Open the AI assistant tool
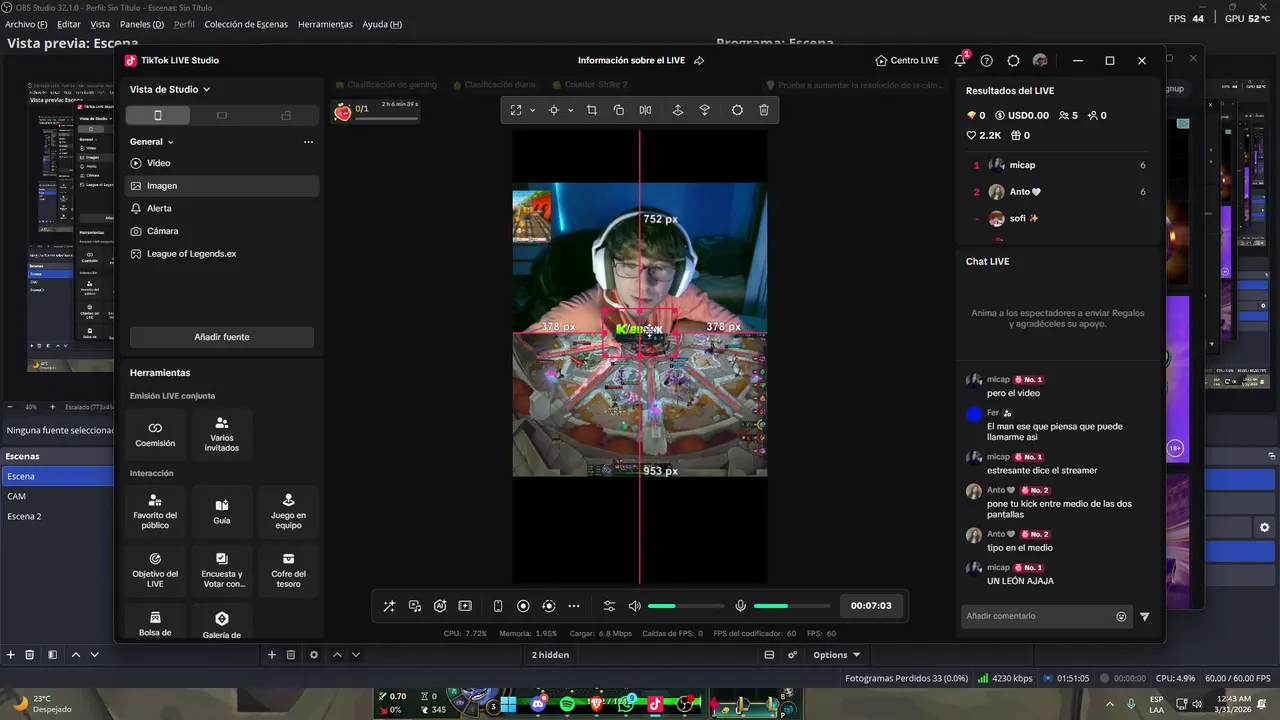The width and height of the screenshot is (1280, 720). tap(440, 606)
